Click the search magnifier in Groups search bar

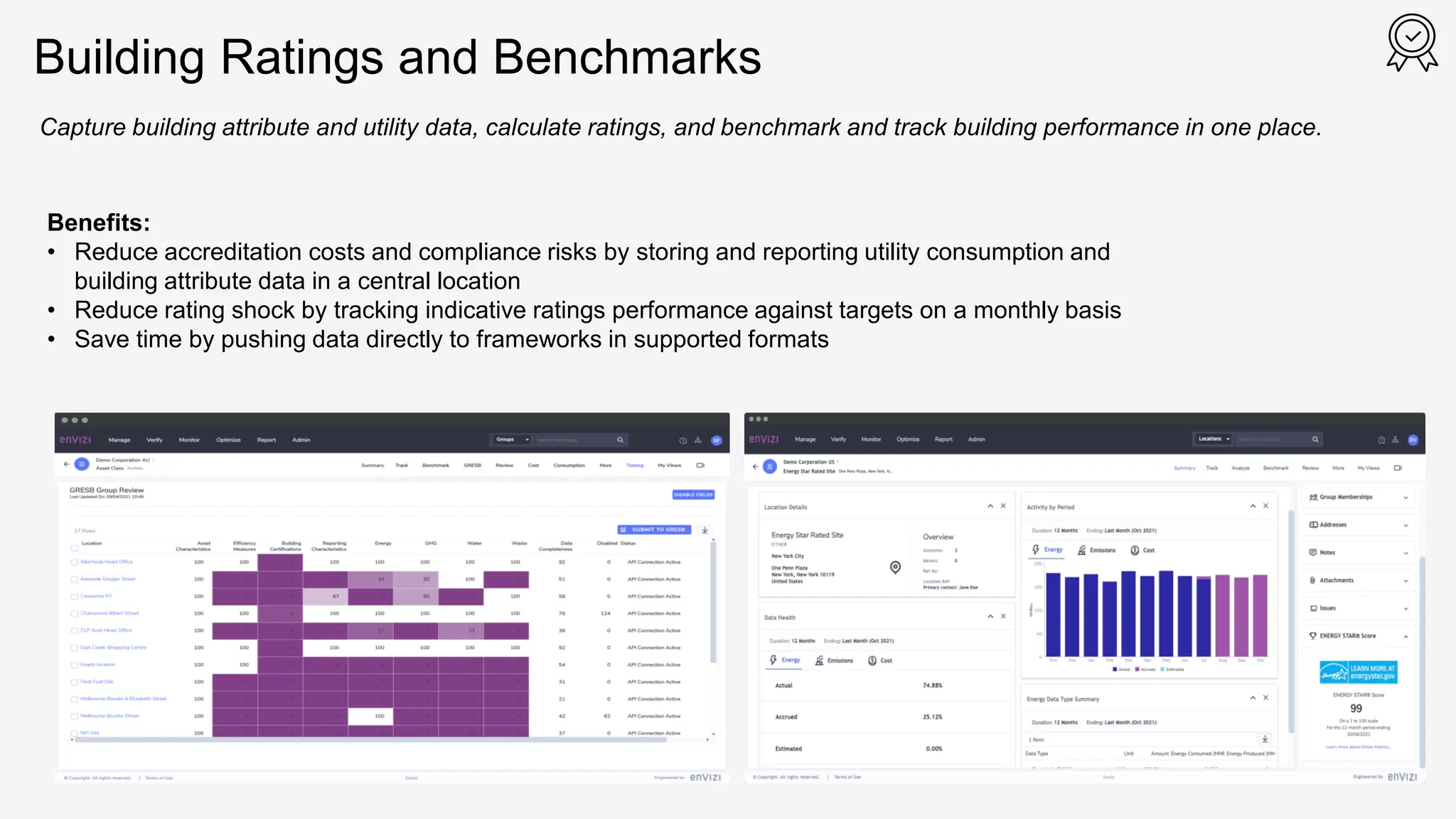(620, 440)
